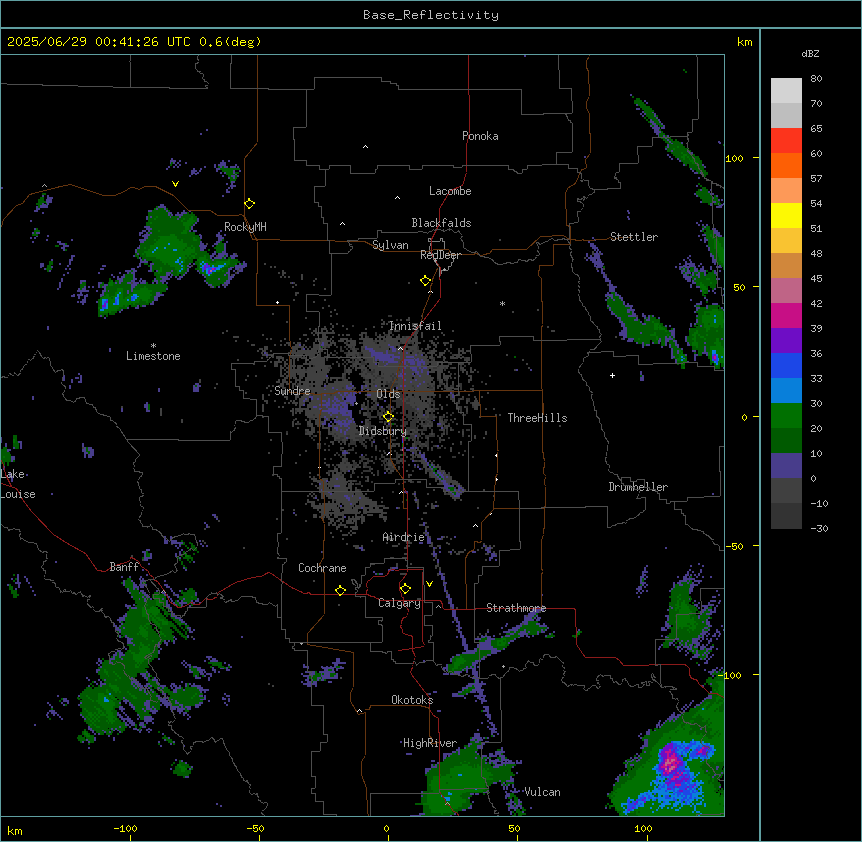This screenshot has height=842, width=862.
Task: Click the dBZ legend heading
Action: click(810, 54)
